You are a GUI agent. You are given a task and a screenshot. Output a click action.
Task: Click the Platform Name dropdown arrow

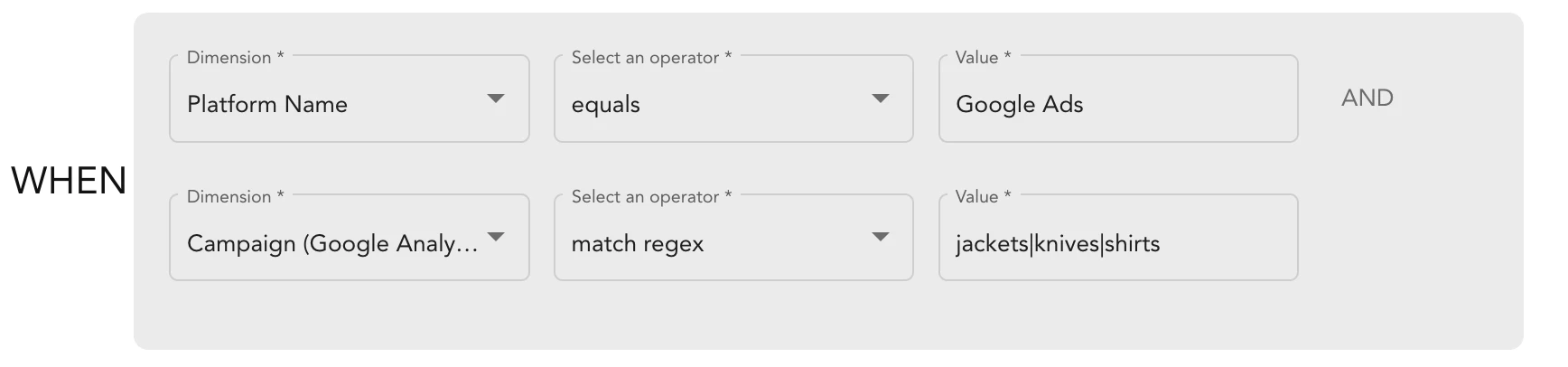495,99
